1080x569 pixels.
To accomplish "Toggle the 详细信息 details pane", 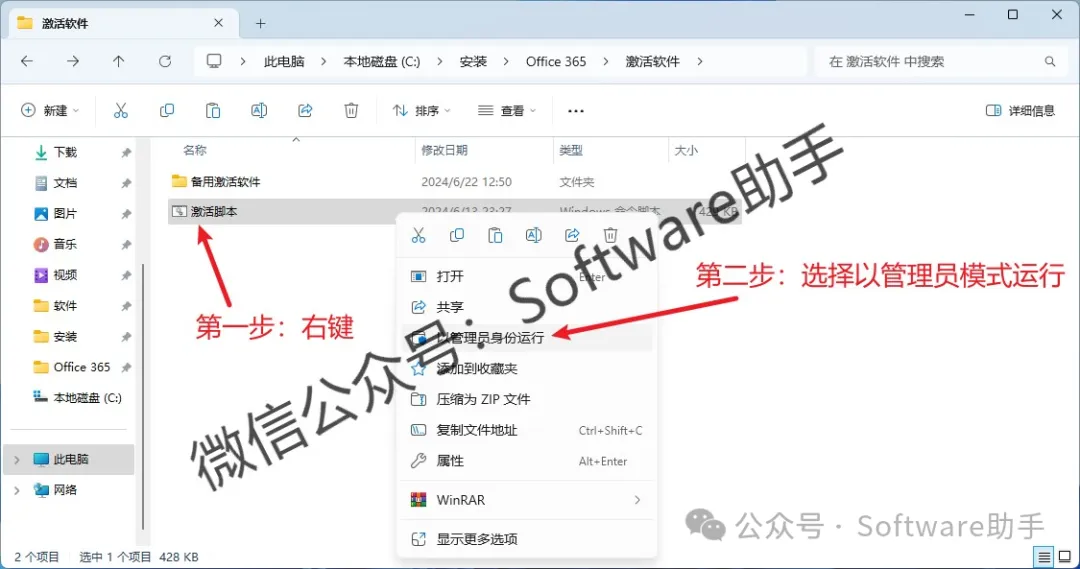I will [1021, 110].
